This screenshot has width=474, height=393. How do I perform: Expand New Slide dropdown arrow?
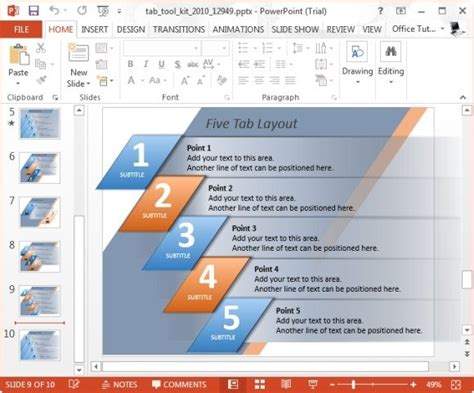coord(89,83)
